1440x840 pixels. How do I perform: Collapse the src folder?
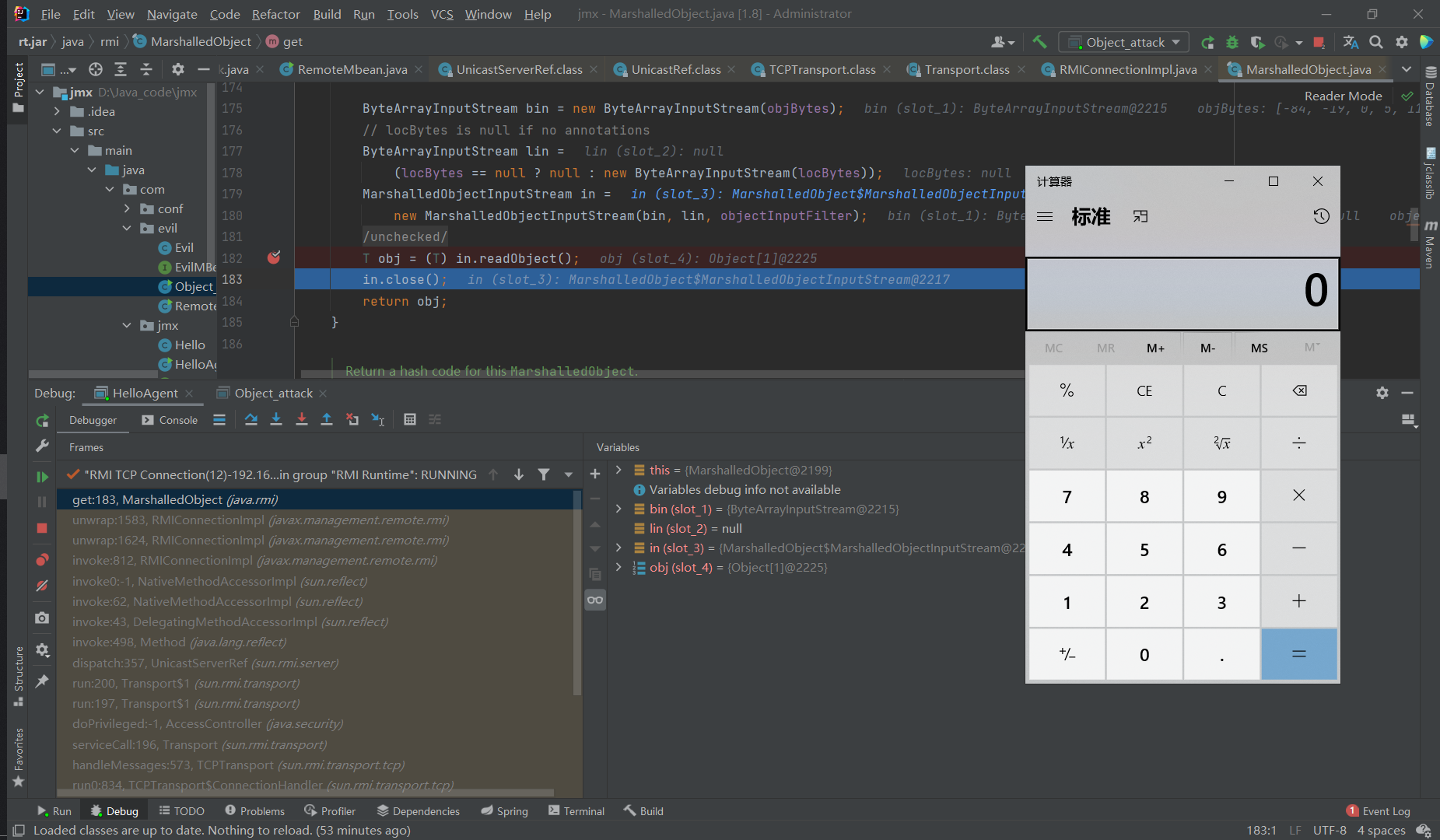click(58, 131)
